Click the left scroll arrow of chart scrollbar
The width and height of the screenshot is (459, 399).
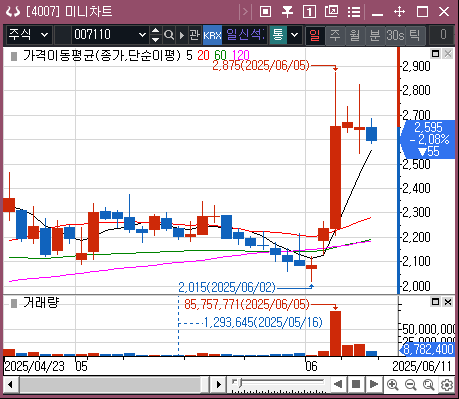click(x=11, y=385)
